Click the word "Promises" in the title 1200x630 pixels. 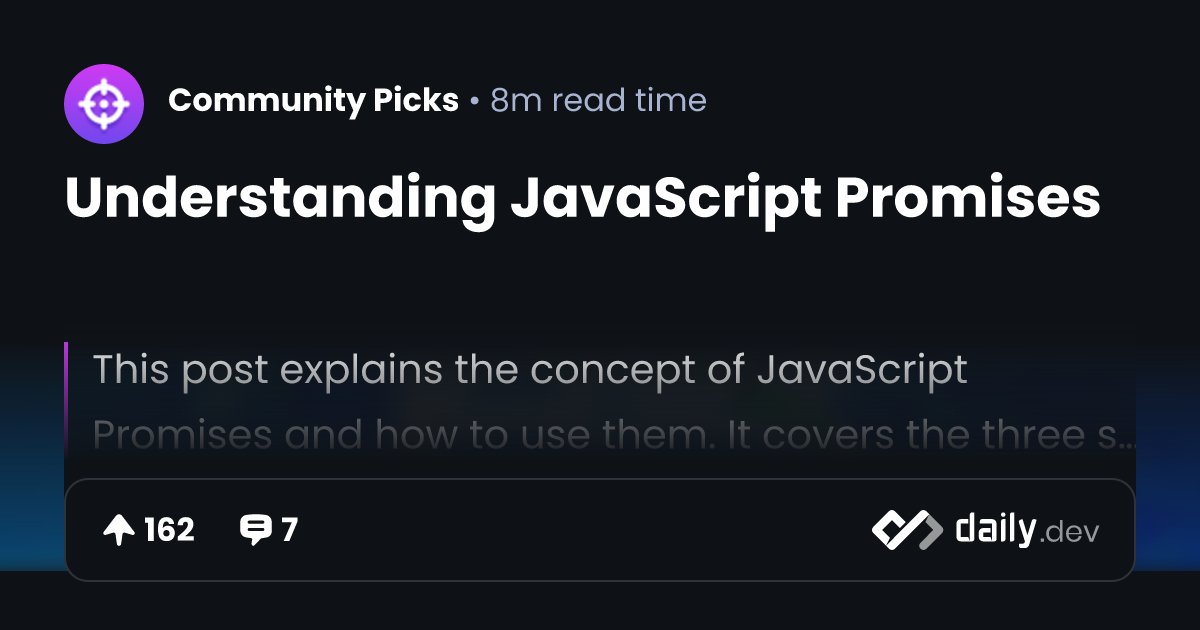click(x=967, y=199)
